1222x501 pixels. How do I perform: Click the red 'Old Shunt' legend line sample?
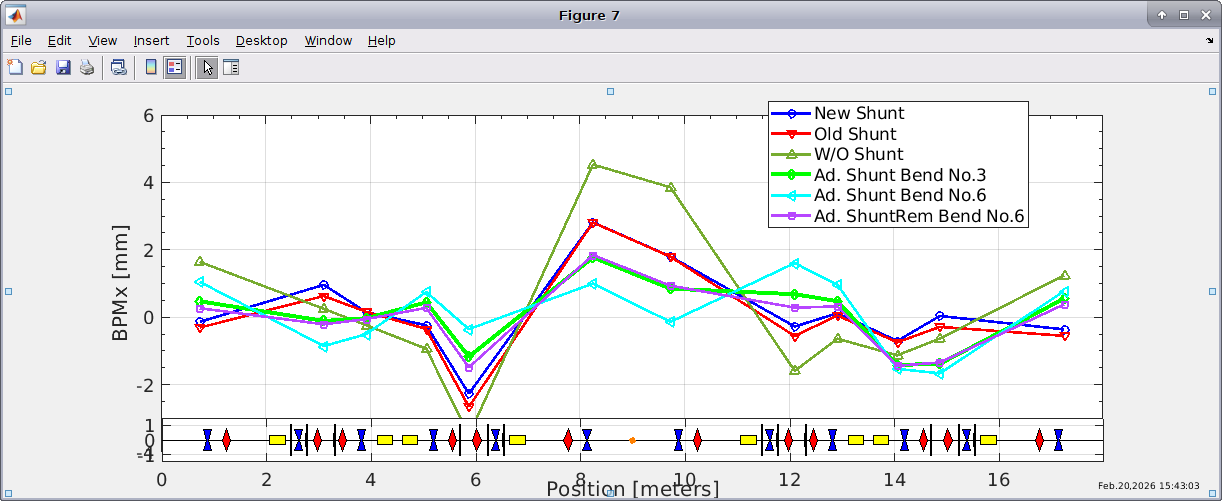(x=791, y=134)
